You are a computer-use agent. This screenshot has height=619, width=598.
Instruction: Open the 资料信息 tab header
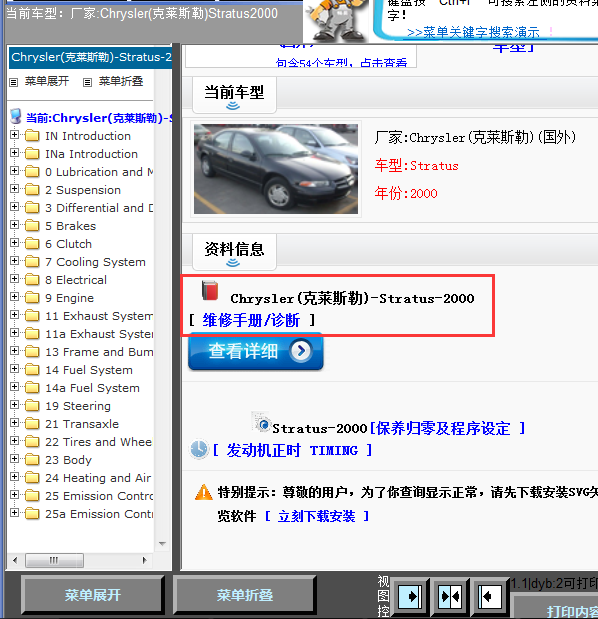click(234, 251)
